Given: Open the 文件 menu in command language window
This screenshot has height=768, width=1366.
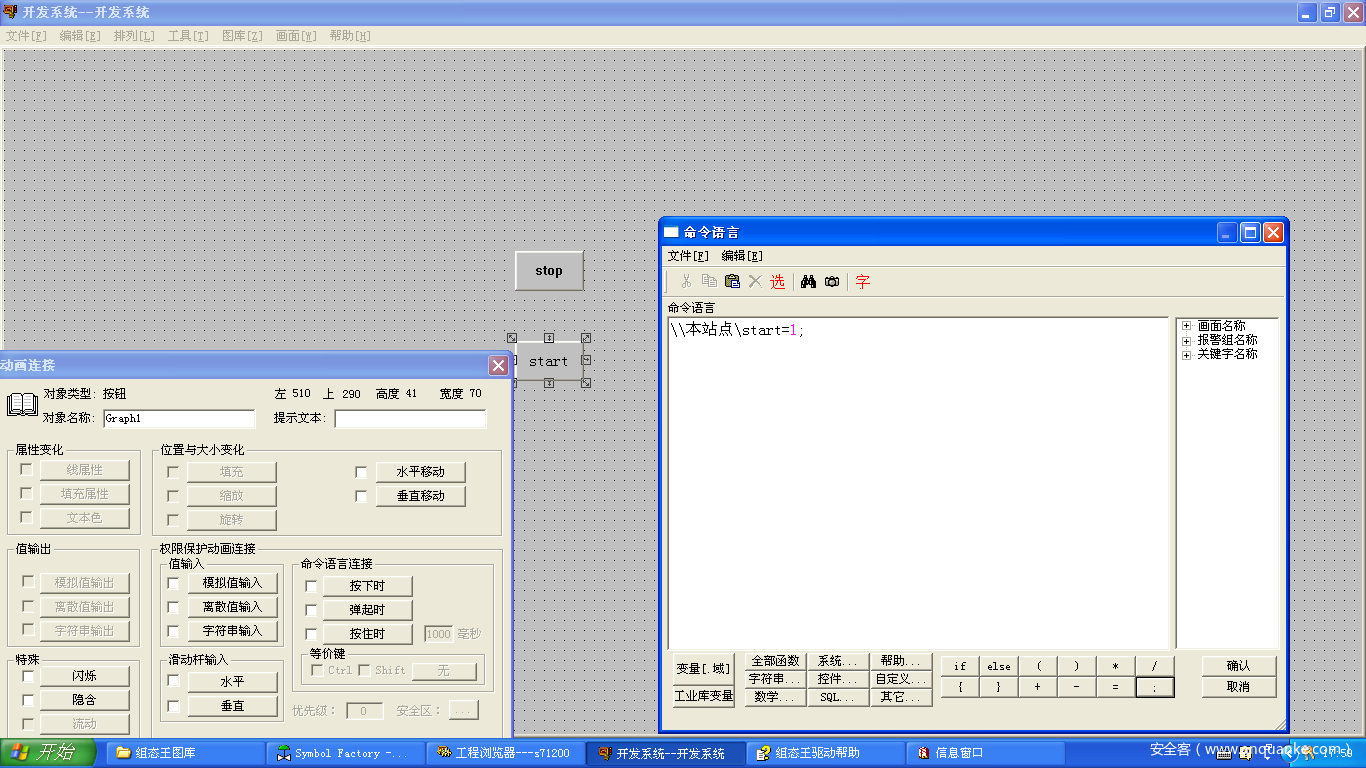Looking at the screenshot, I should 688,256.
